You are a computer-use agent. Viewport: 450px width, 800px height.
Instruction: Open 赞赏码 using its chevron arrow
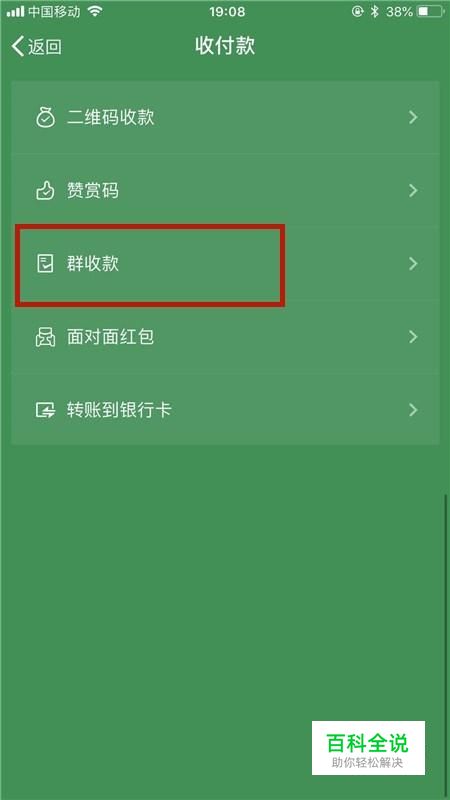(x=413, y=191)
